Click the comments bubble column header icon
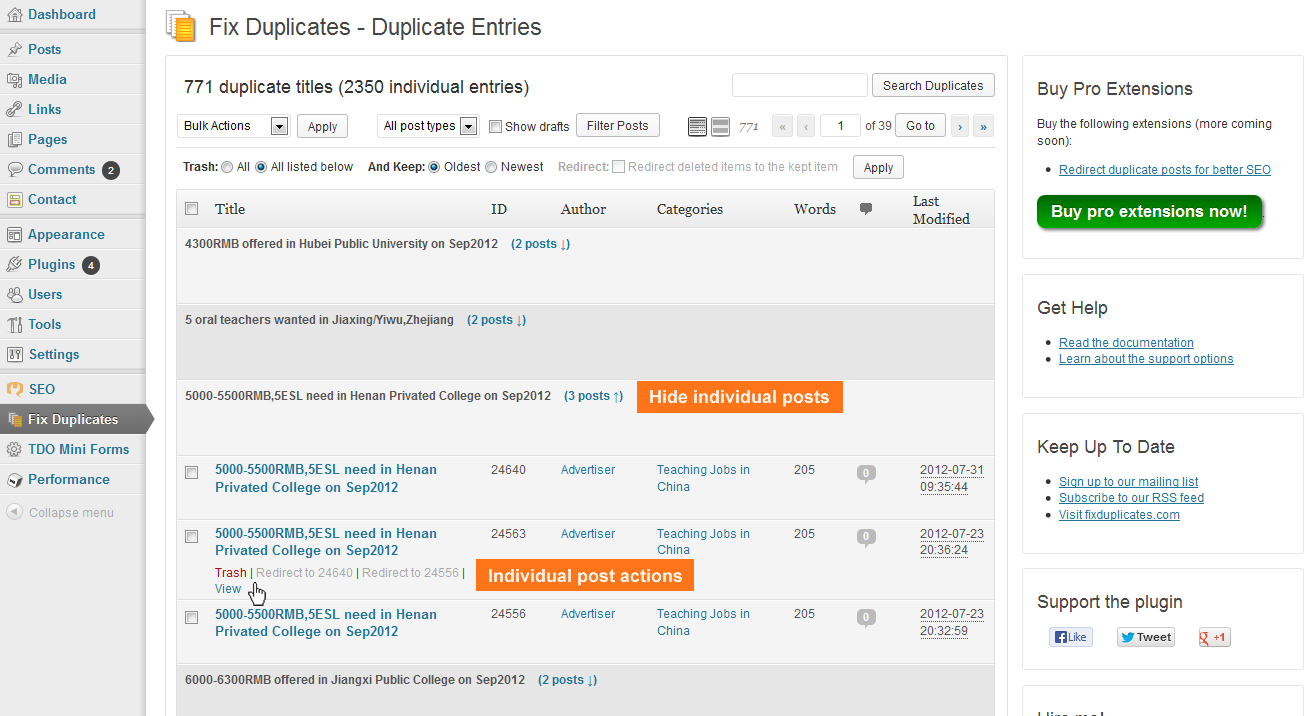This screenshot has width=1311, height=716. 866,209
